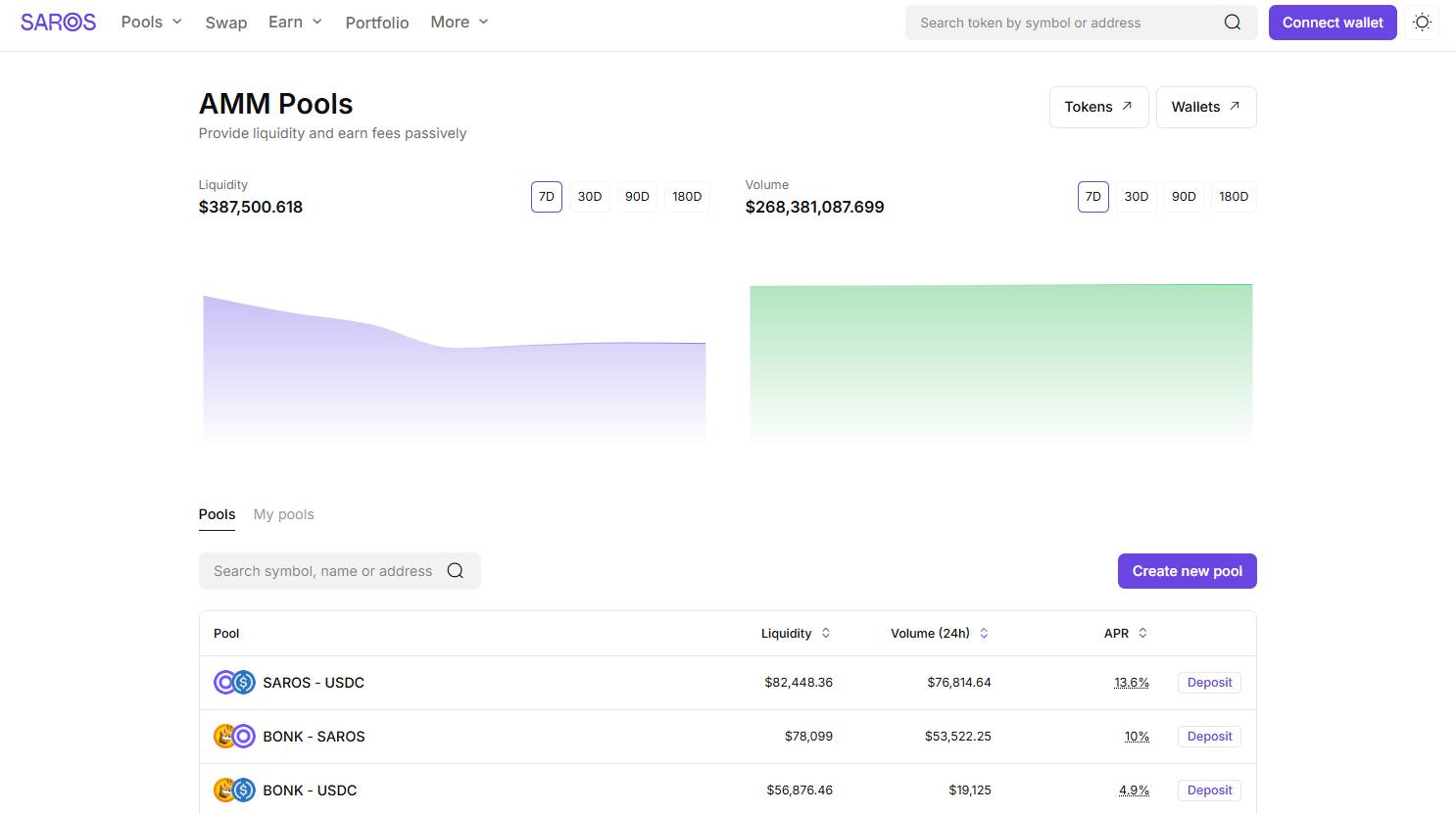Image resolution: width=1456 pixels, height=814 pixels.
Task: Sort pools by Volume (24h) arrows
Action: point(984,634)
